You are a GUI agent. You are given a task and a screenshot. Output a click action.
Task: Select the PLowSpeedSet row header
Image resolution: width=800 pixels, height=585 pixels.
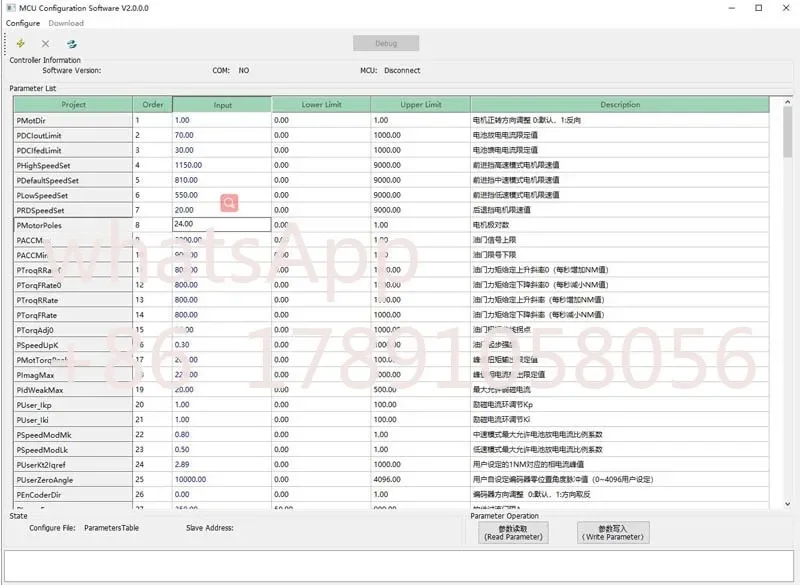pos(73,195)
